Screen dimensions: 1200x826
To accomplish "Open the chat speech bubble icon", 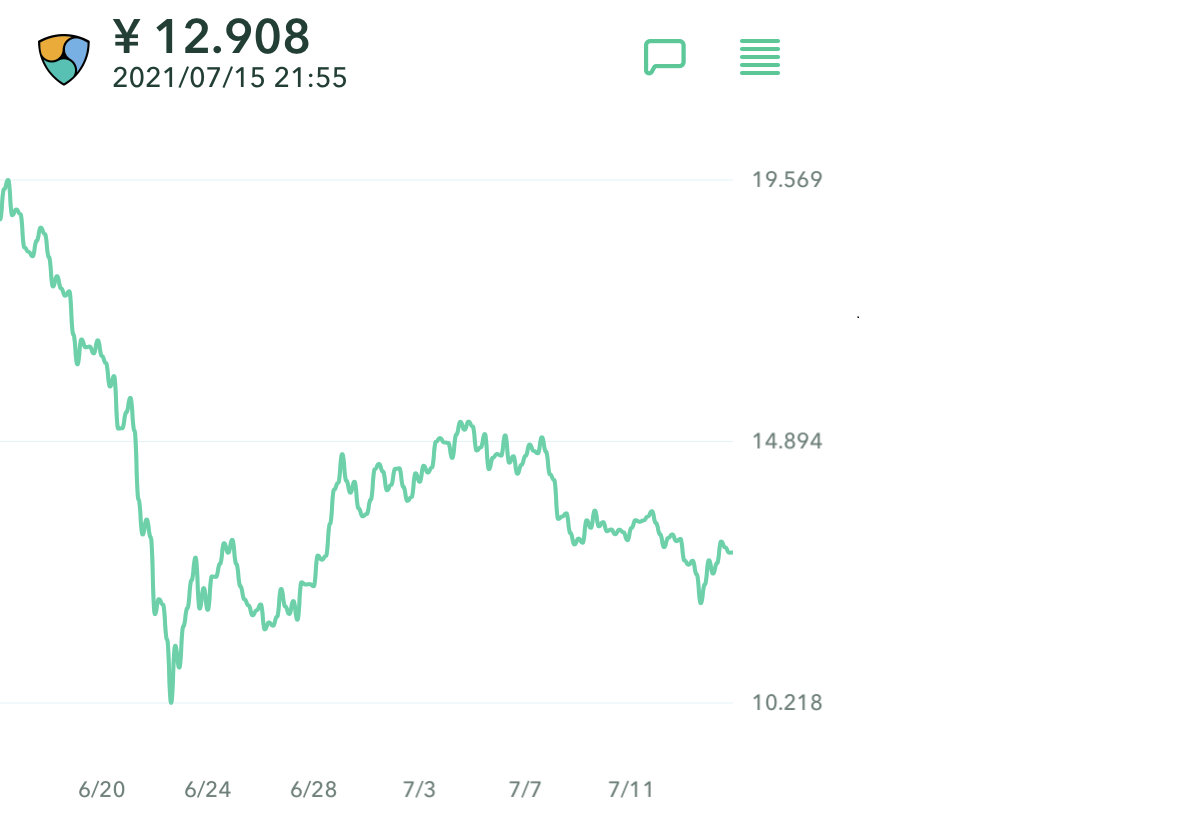I will pyautogui.click(x=664, y=57).
